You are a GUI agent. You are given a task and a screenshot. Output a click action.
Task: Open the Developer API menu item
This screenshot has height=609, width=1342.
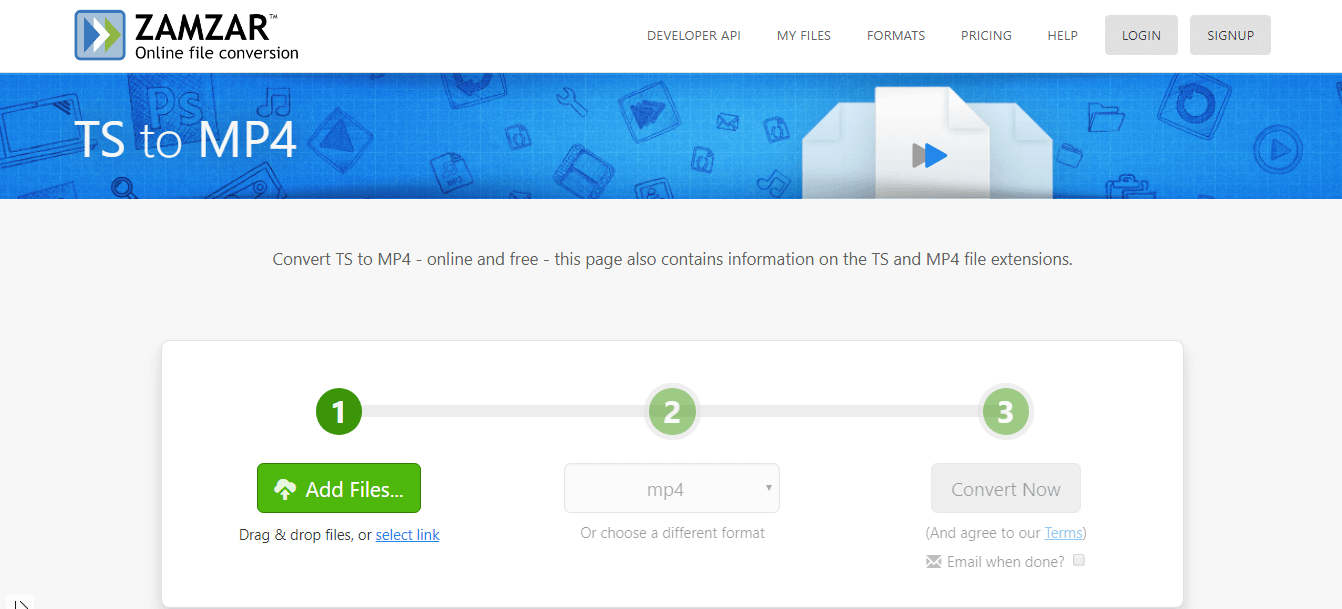click(x=693, y=35)
